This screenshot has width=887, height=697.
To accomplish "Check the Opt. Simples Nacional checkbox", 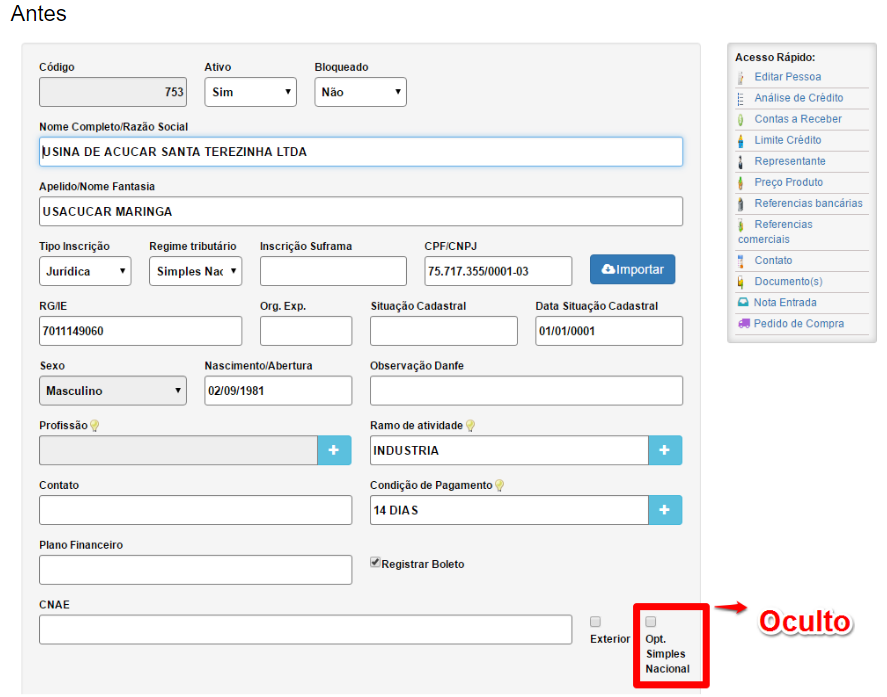I will pos(651,622).
